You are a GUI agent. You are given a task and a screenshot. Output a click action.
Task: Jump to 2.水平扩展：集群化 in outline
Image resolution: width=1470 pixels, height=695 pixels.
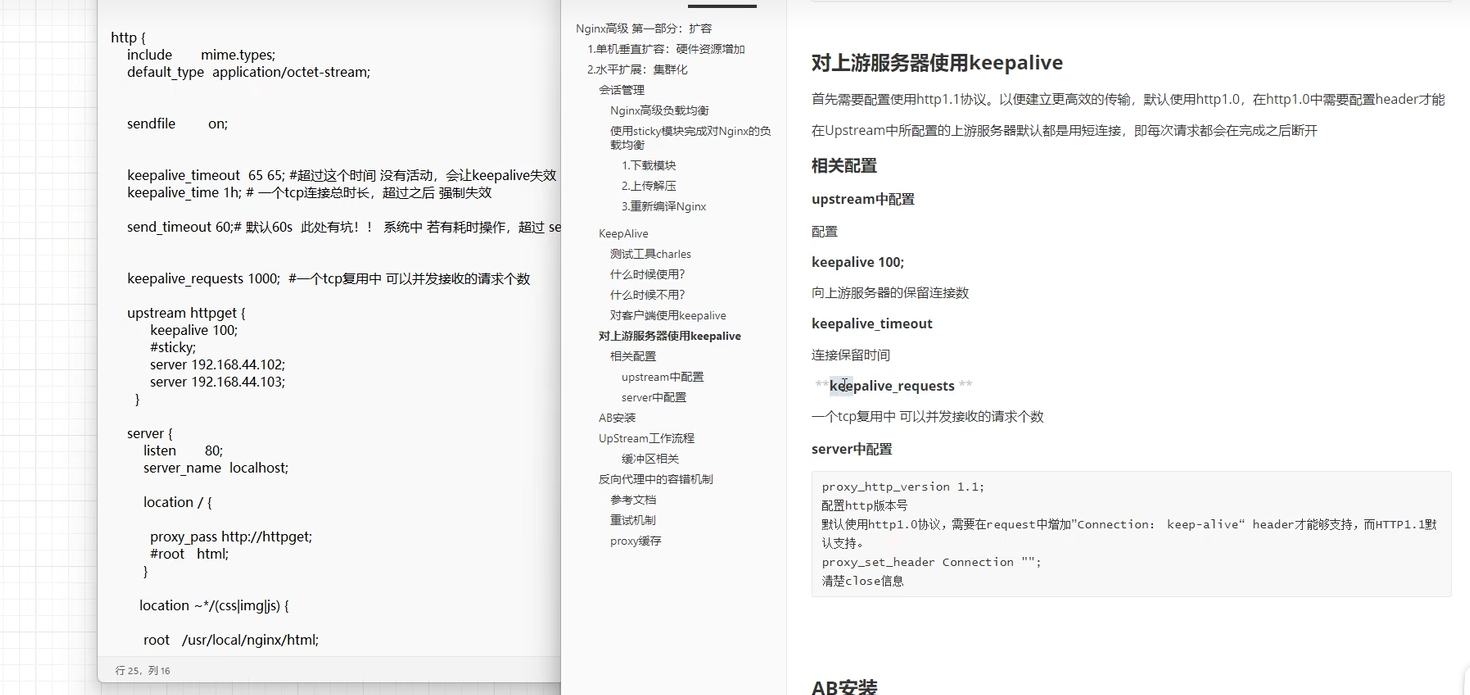click(637, 70)
